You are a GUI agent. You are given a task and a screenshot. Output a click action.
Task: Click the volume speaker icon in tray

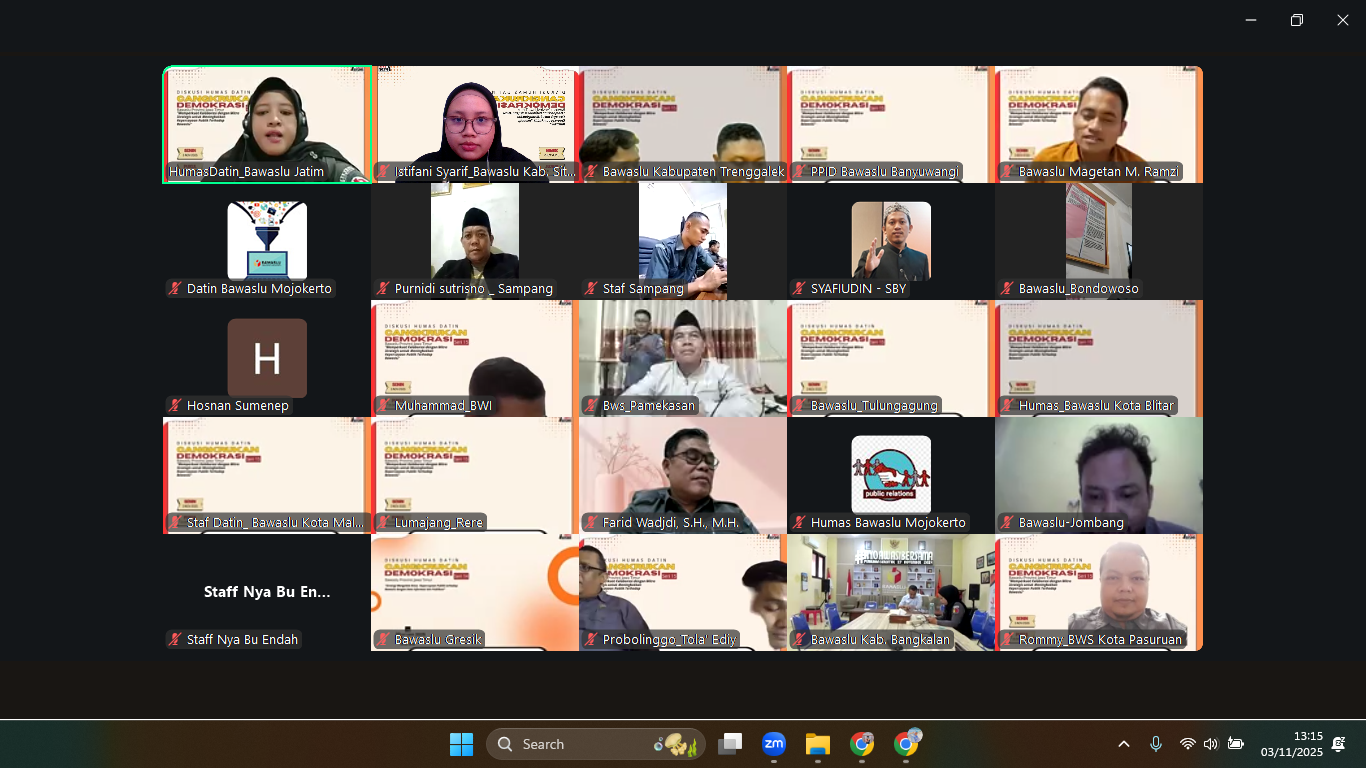[1211, 744]
